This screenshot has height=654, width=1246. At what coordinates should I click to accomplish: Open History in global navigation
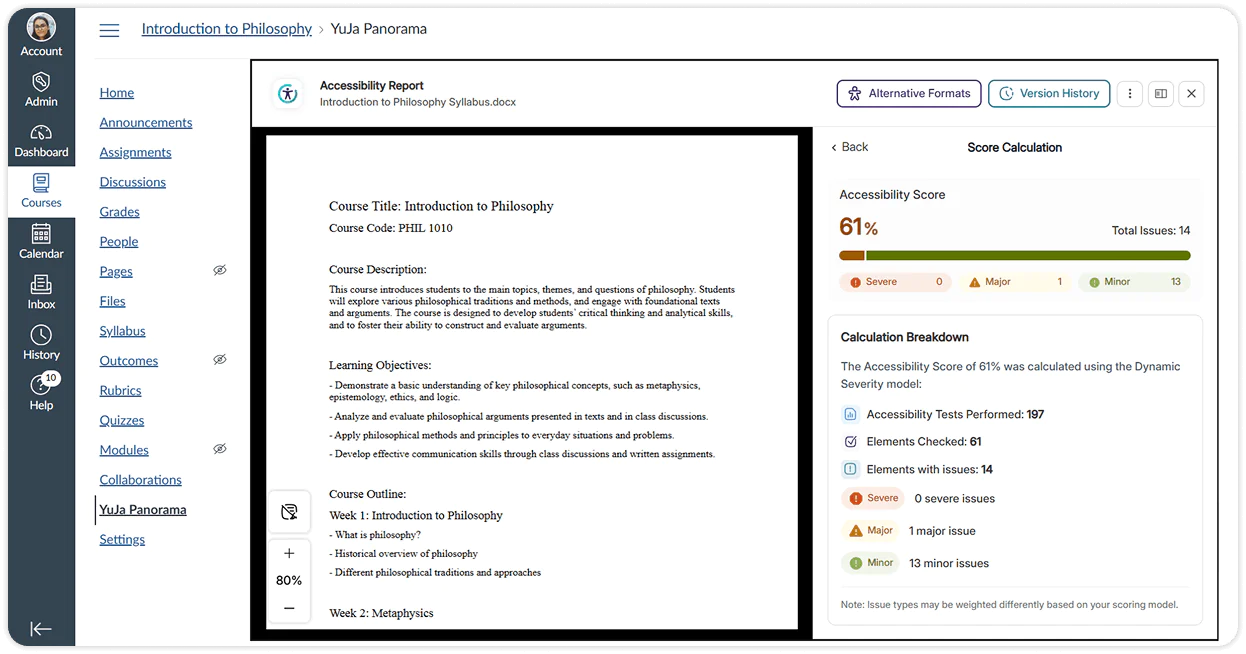click(x=41, y=342)
